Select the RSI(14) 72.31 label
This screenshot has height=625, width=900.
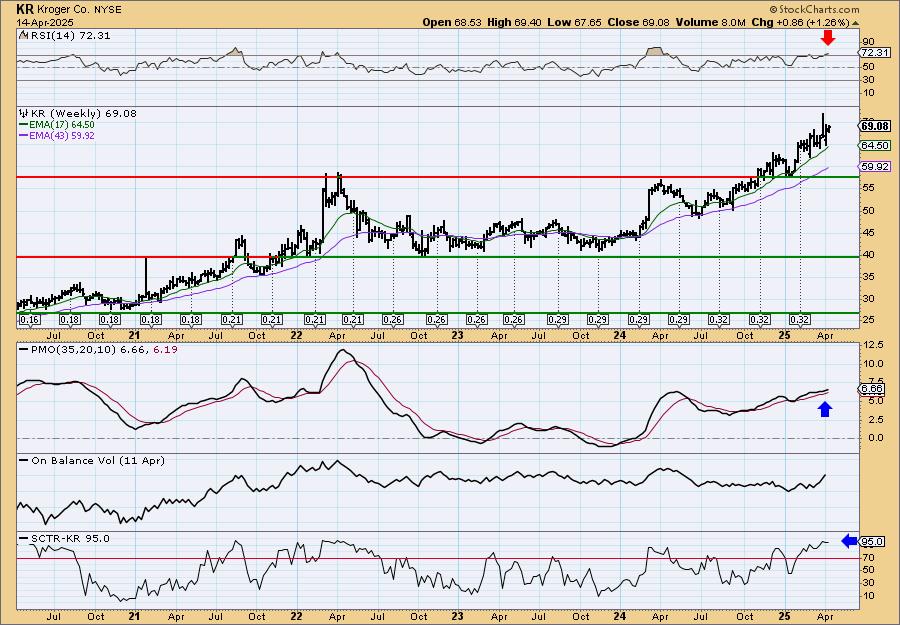point(69,35)
